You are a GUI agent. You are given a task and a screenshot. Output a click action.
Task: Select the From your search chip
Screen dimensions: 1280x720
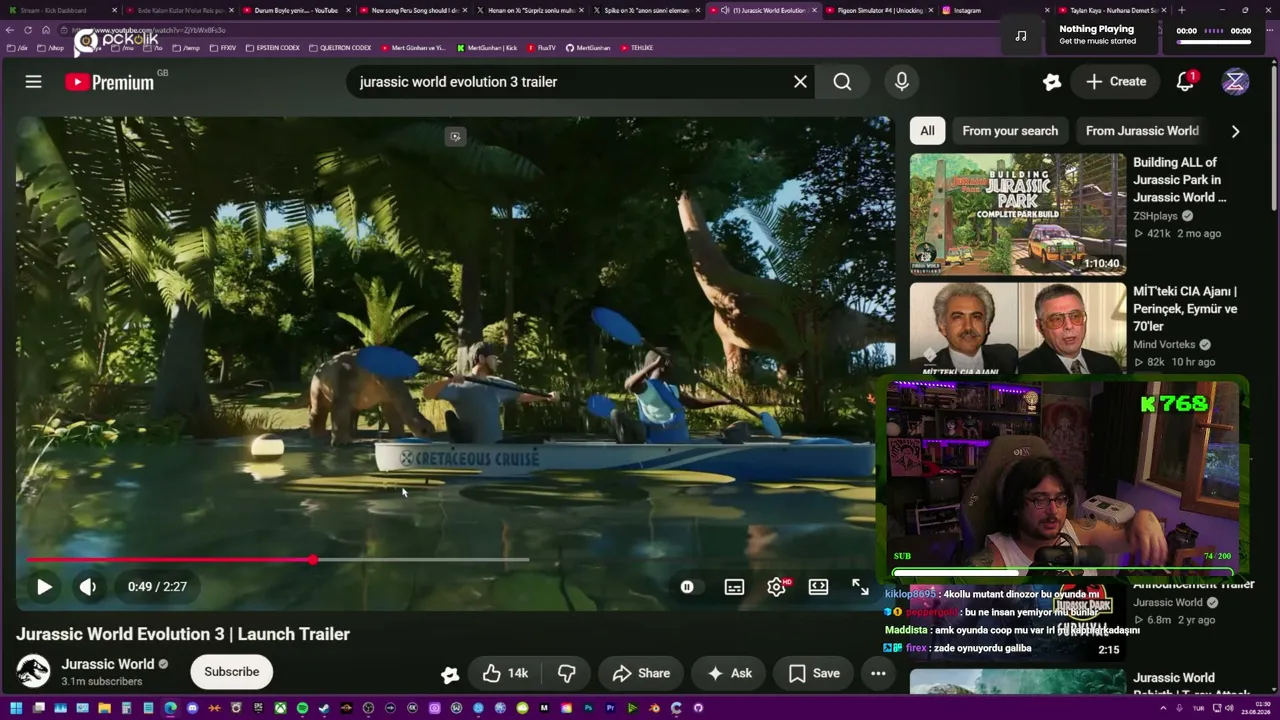[x=1010, y=131]
